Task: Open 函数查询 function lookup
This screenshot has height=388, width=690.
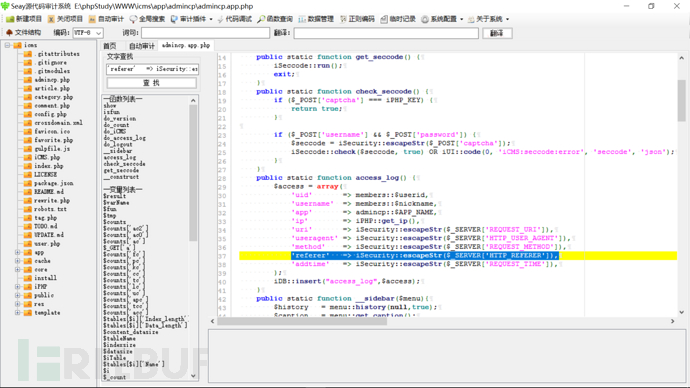Action: coord(275,19)
